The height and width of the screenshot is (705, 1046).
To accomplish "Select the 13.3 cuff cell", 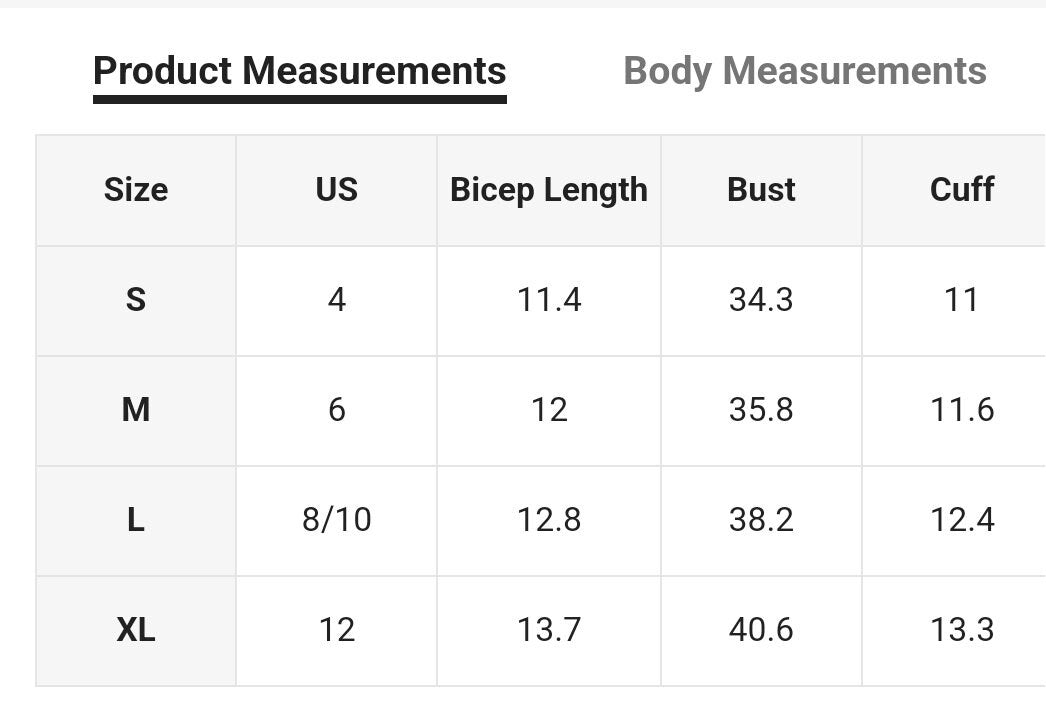I will pyautogui.click(x=961, y=630).
